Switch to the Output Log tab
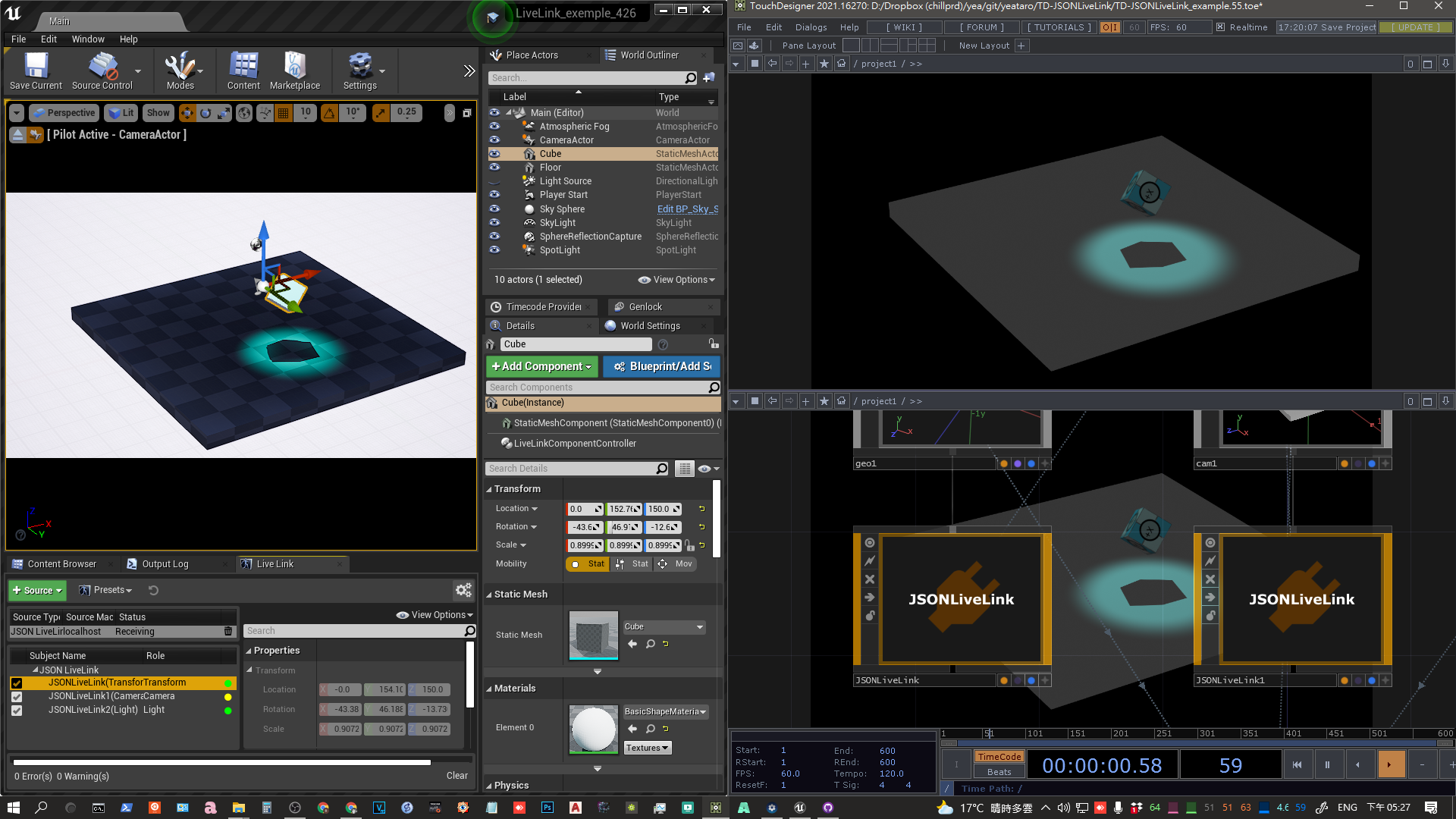 pyautogui.click(x=165, y=564)
